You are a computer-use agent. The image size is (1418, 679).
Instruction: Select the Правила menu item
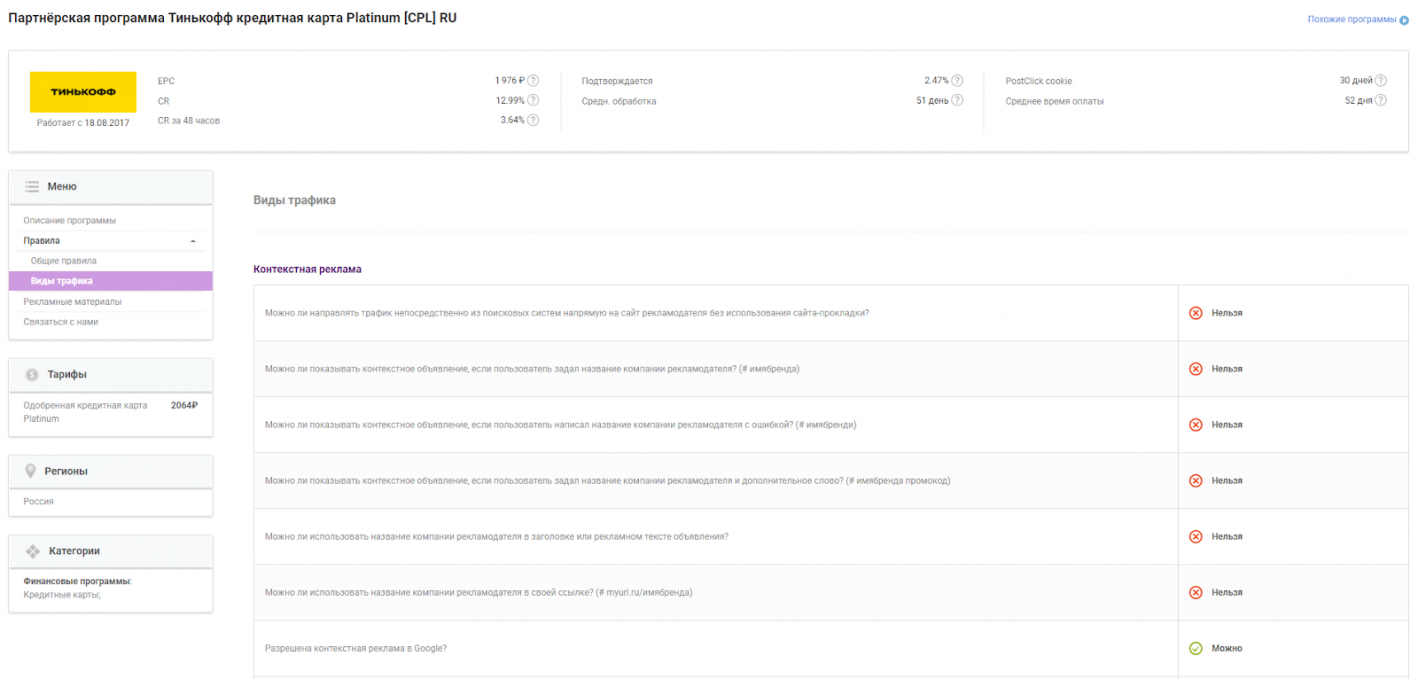point(42,241)
